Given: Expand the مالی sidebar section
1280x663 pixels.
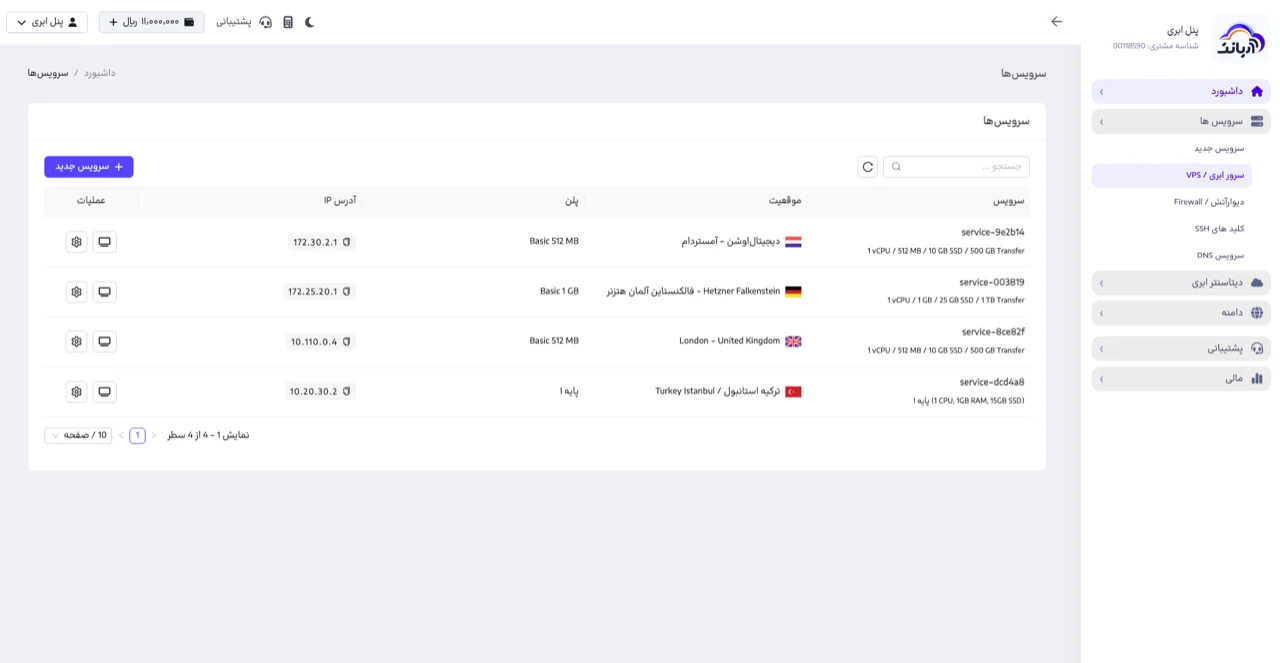Looking at the screenshot, I should [x=1181, y=379].
